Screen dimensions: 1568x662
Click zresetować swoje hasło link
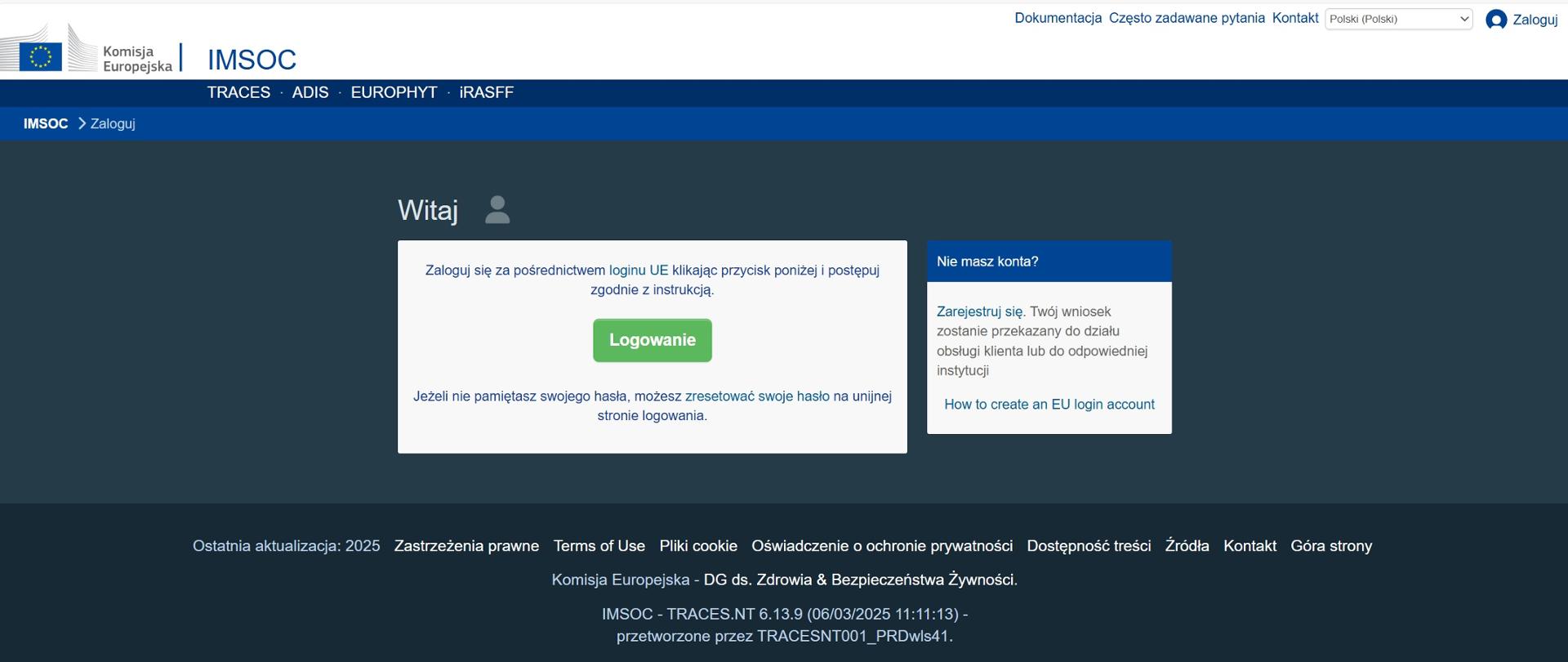click(757, 396)
